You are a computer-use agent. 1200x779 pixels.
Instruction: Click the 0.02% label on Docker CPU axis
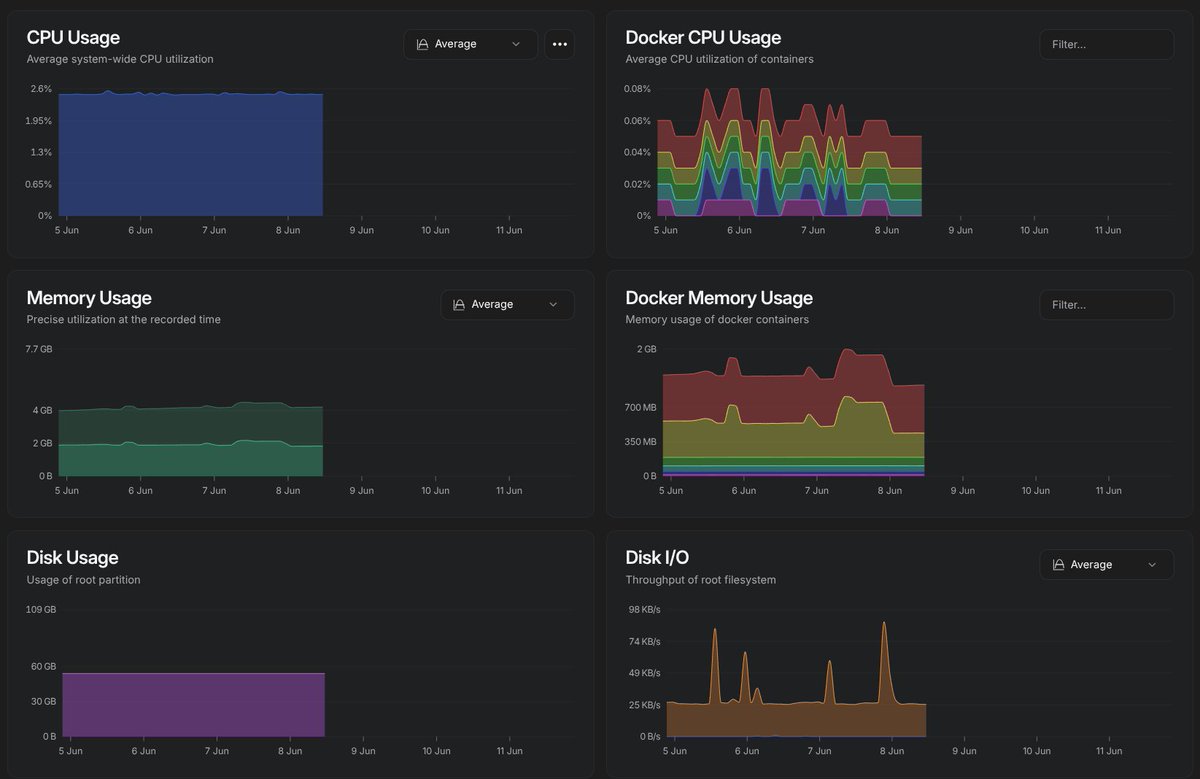tap(637, 184)
